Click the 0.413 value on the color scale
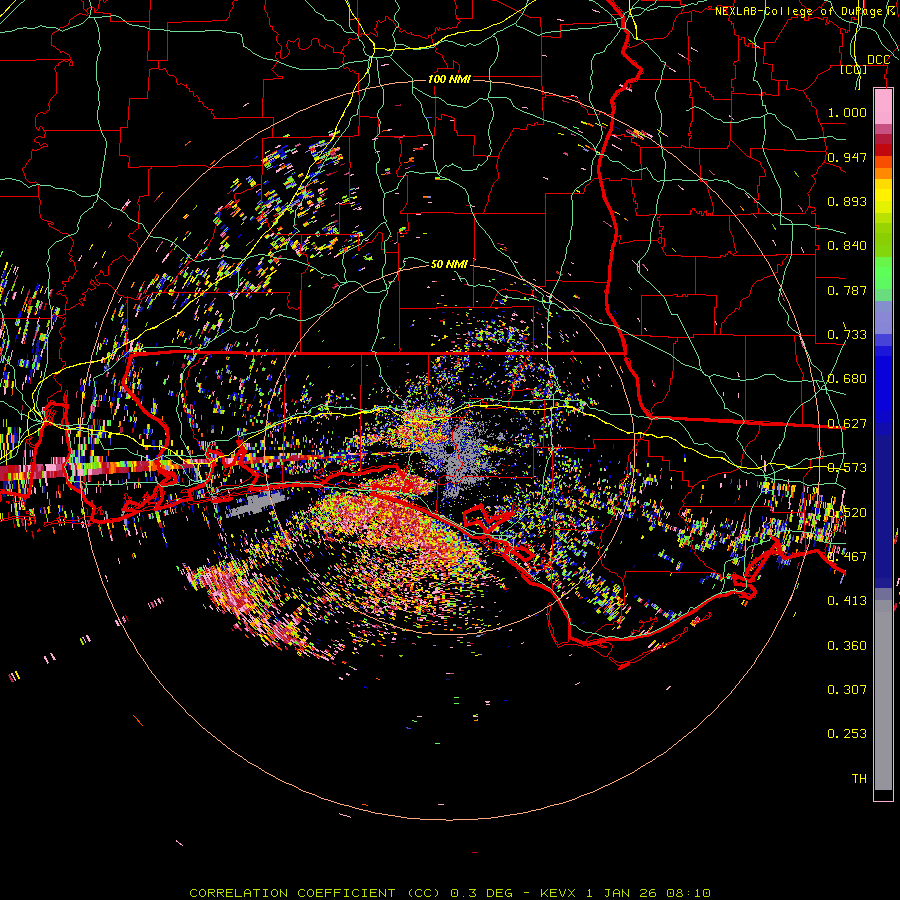Screen dimensions: 900x900 pyautogui.click(x=847, y=601)
